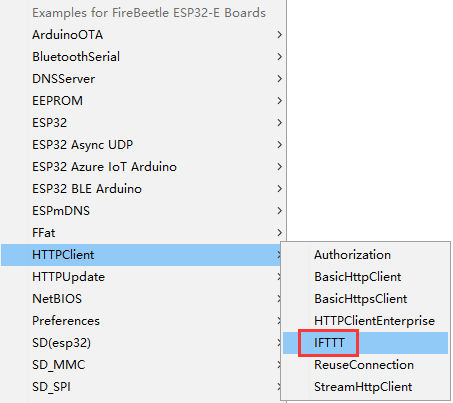Image resolution: width=453 pixels, height=403 pixels.
Task: Choose the BasicHttpsClient example
Action: point(365,299)
